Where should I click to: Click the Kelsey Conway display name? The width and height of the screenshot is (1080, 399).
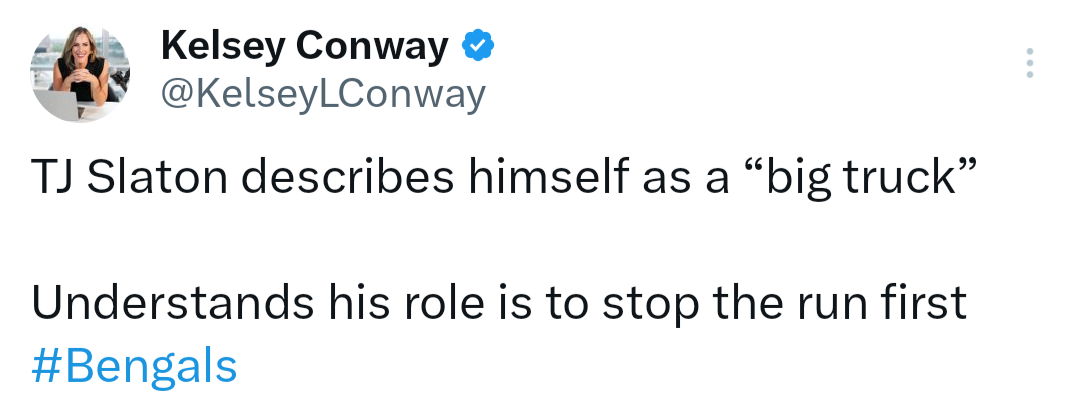(x=304, y=46)
